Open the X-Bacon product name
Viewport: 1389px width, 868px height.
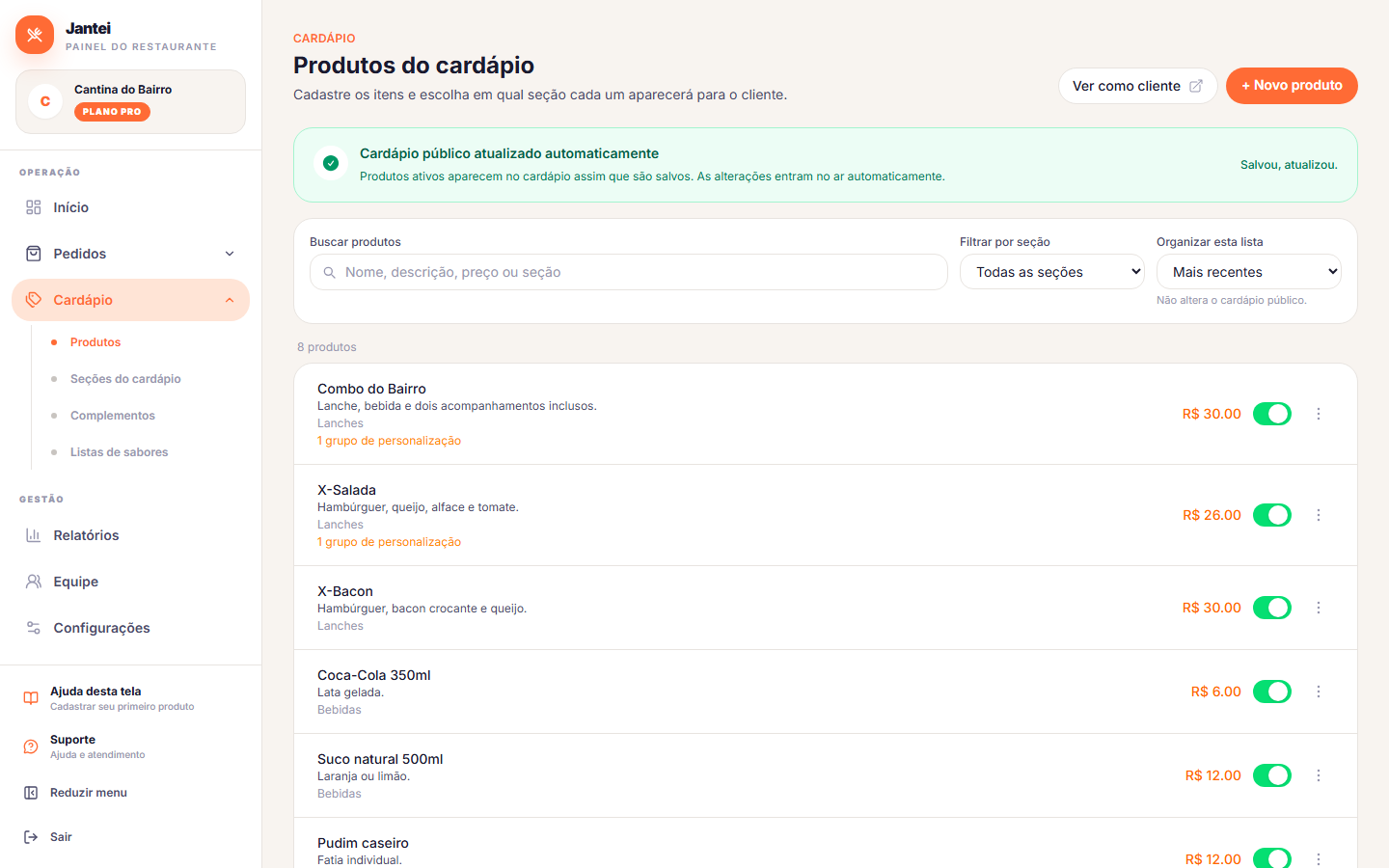pos(345,591)
